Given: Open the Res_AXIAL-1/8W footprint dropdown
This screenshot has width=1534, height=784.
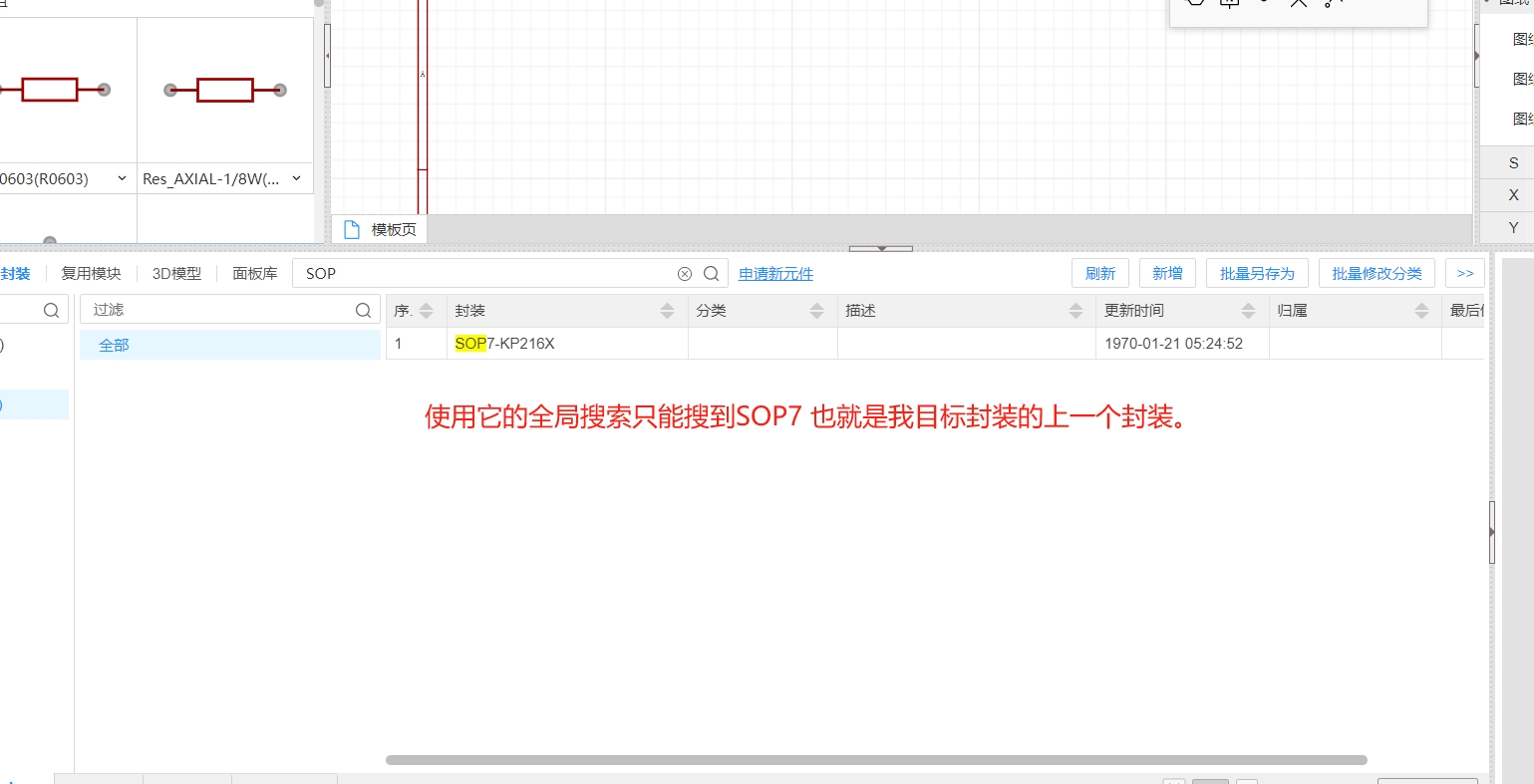Looking at the screenshot, I should [x=296, y=178].
